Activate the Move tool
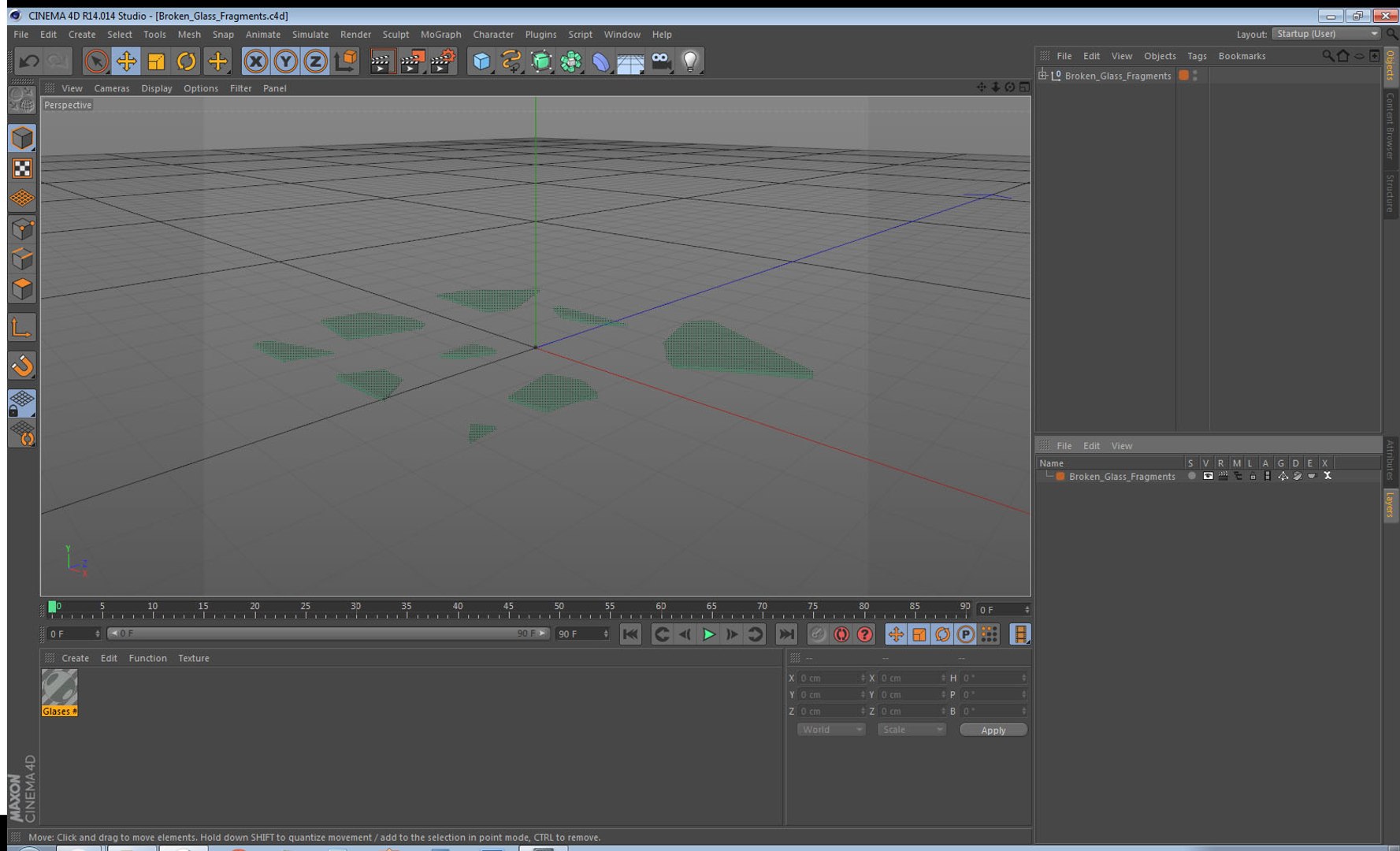The height and width of the screenshot is (851, 1400). coord(126,61)
